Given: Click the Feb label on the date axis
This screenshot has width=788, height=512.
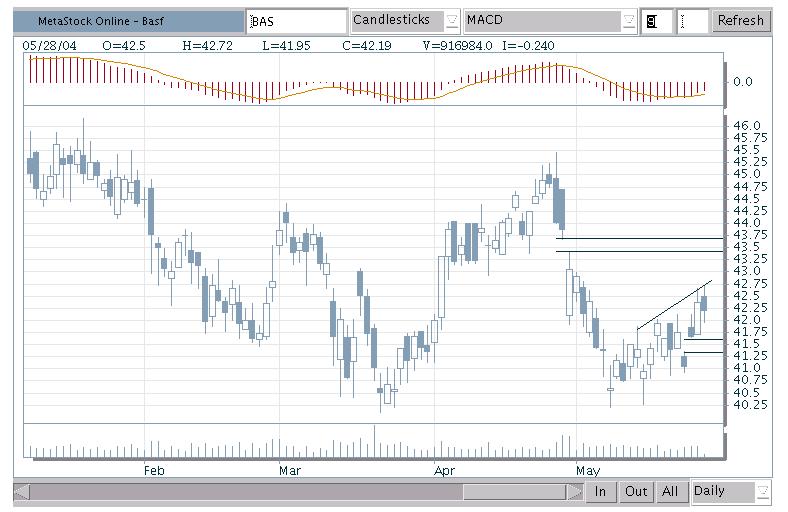Looking at the screenshot, I should click(x=154, y=470).
